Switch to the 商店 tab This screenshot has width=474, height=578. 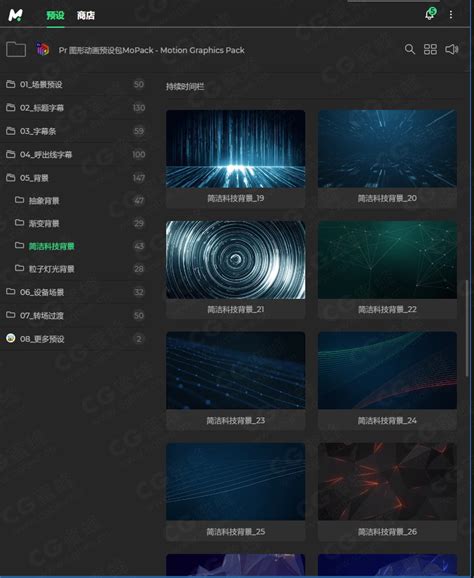[86, 15]
